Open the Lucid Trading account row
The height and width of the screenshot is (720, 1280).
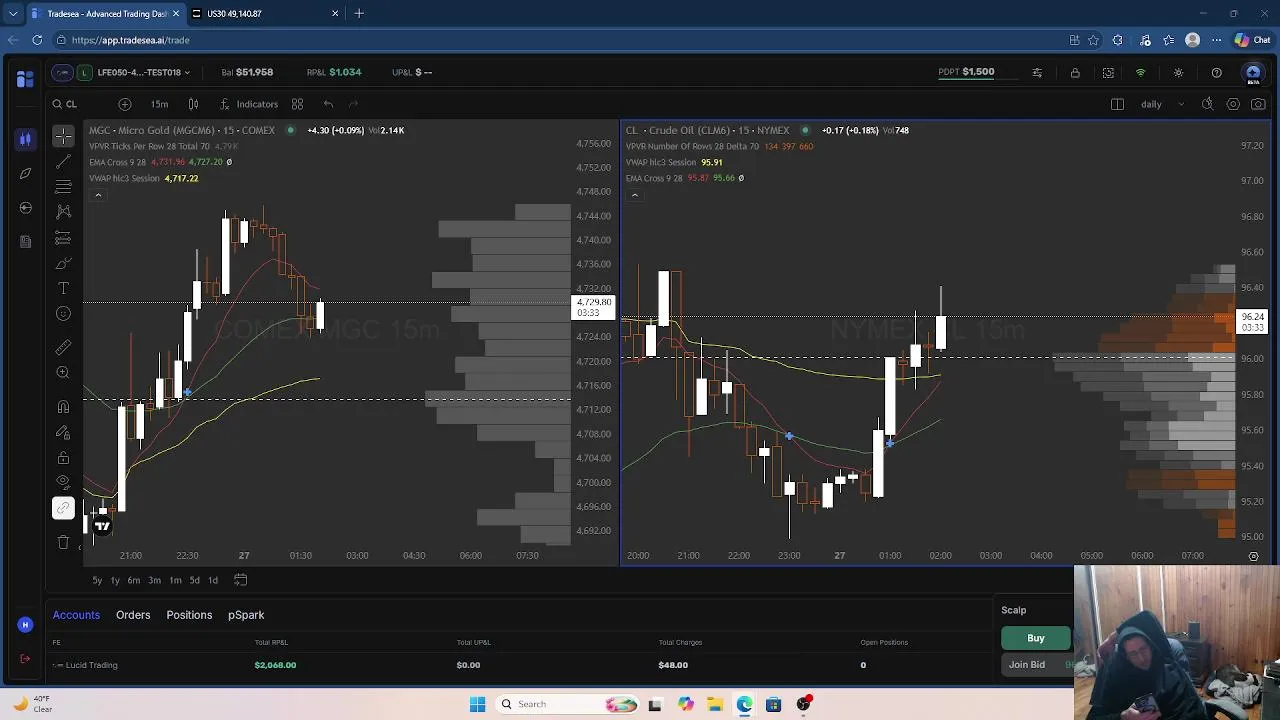click(520, 665)
